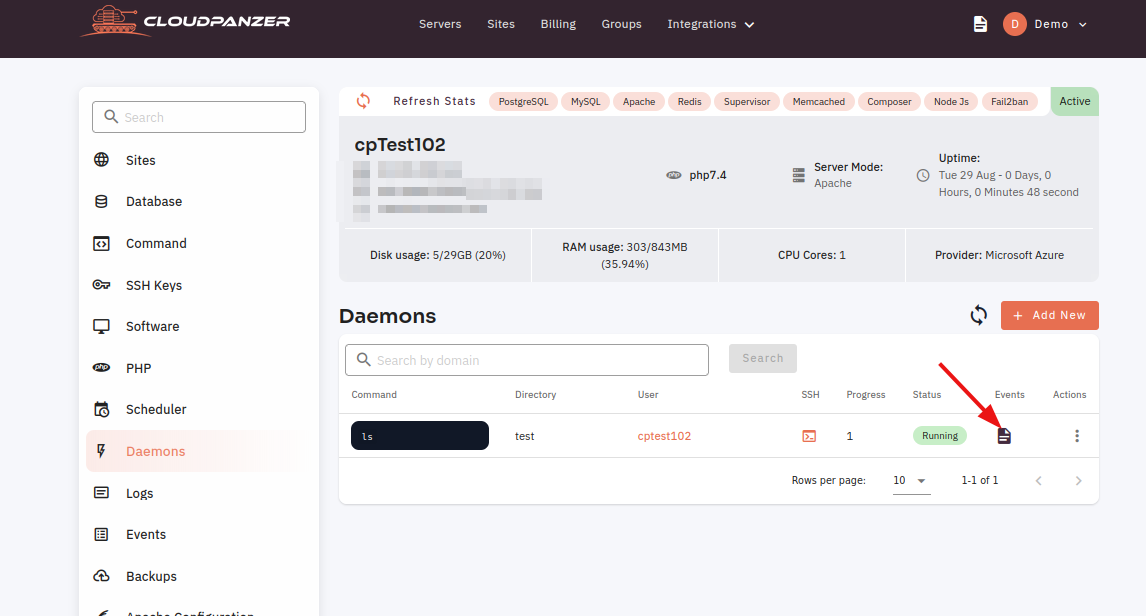The width and height of the screenshot is (1146, 616).
Task: Click the Demo user avatar circle
Action: coord(1014,24)
